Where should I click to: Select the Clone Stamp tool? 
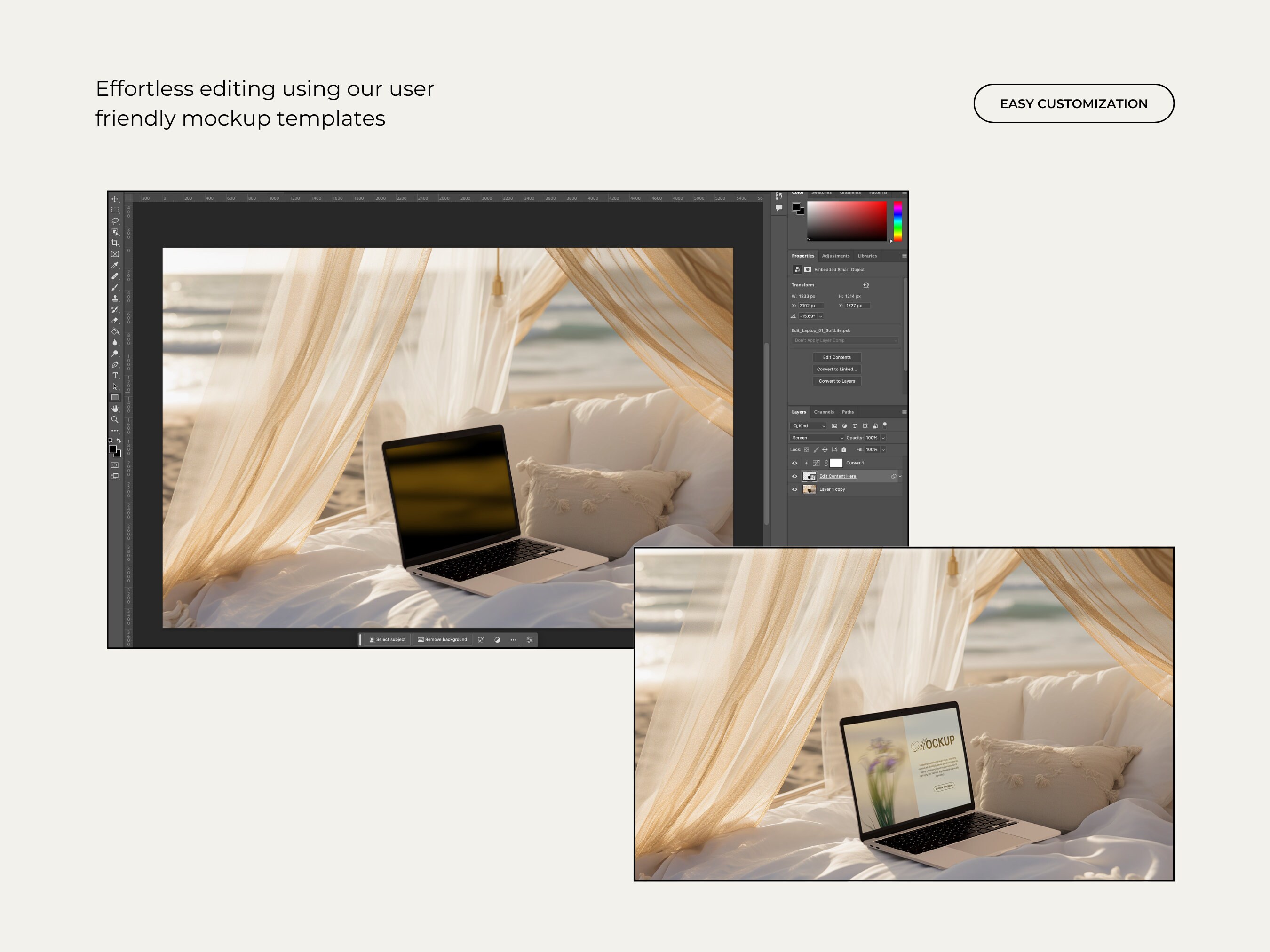115,299
